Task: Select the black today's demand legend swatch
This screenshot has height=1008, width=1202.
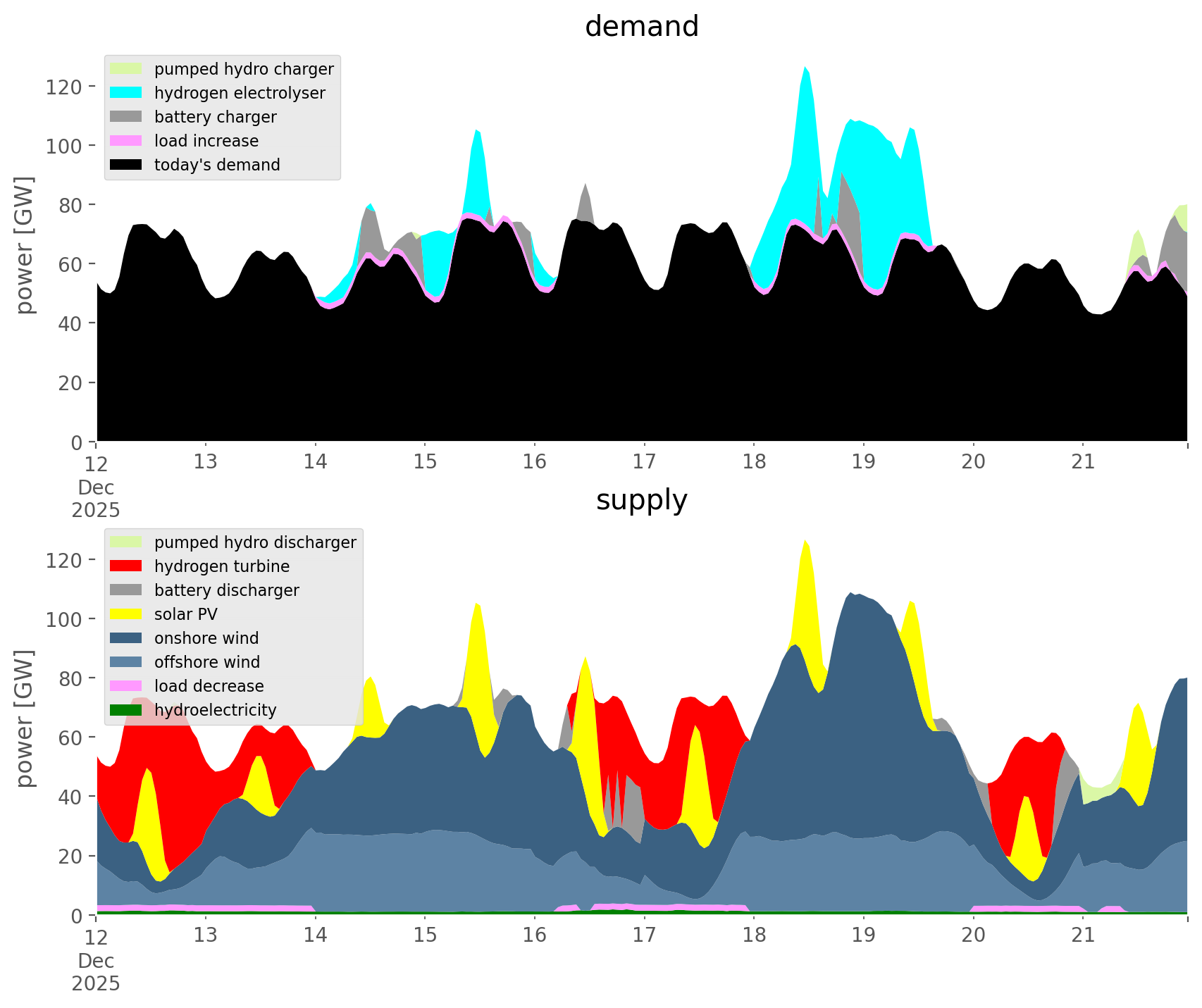Action: click(x=126, y=165)
